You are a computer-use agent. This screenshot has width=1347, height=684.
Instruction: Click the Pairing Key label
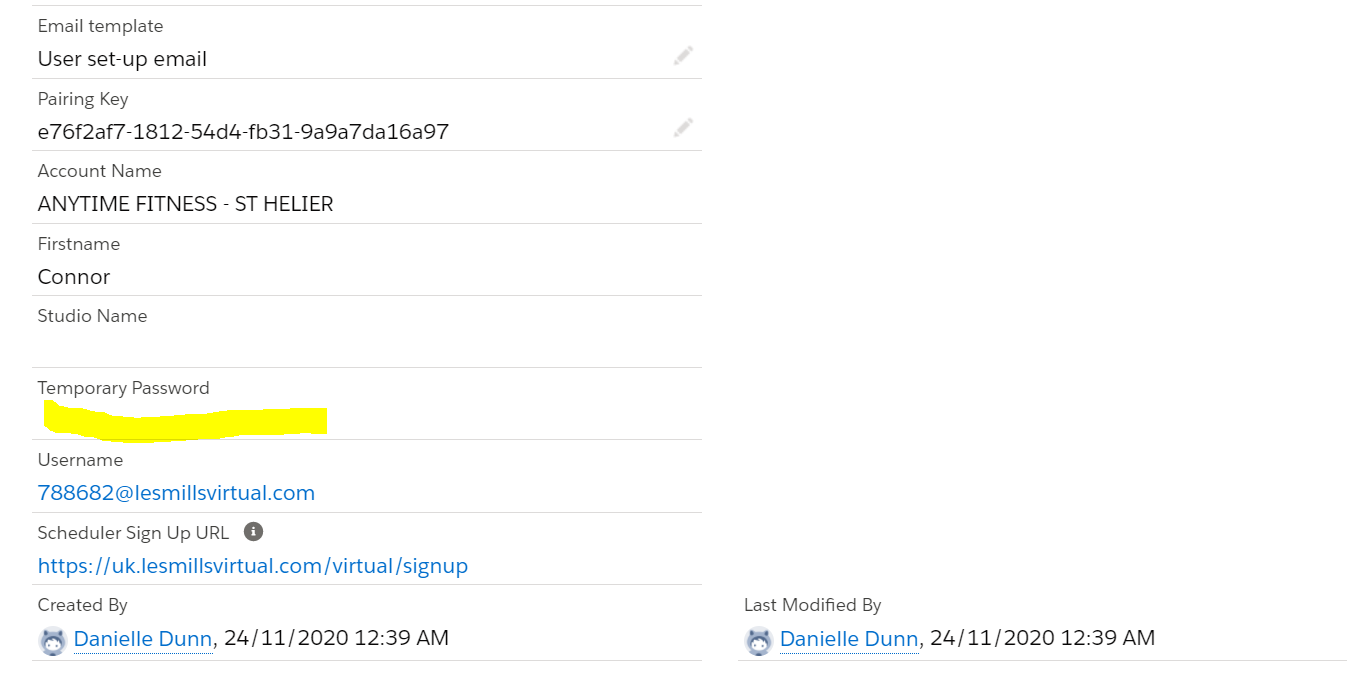point(83,99)
